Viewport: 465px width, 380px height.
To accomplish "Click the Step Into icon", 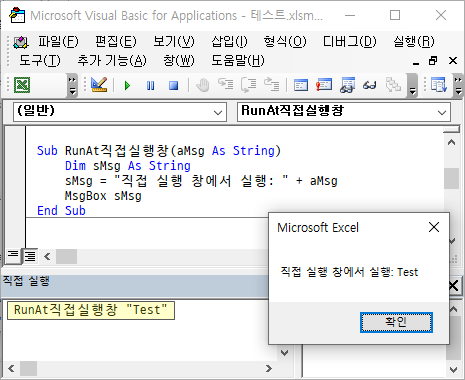I will [226, 85].
